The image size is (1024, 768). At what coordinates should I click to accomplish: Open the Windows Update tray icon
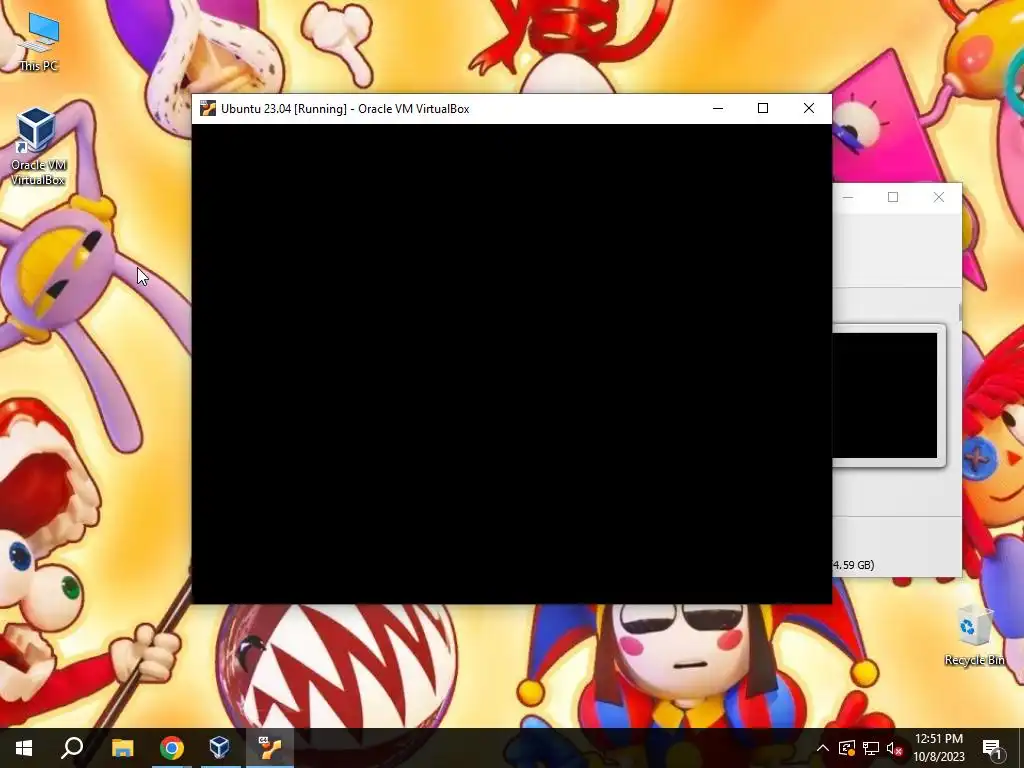coord(847,748)
